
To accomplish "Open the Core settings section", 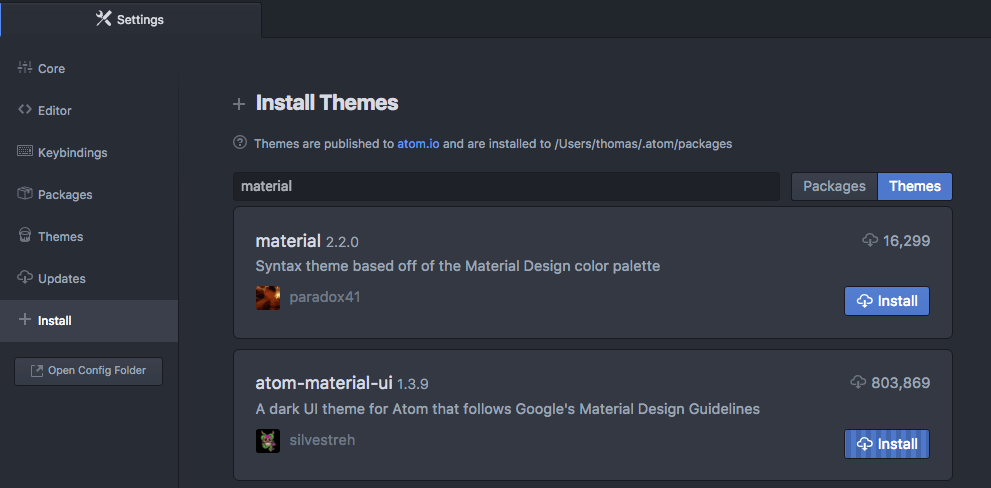I will click(51, 69).
